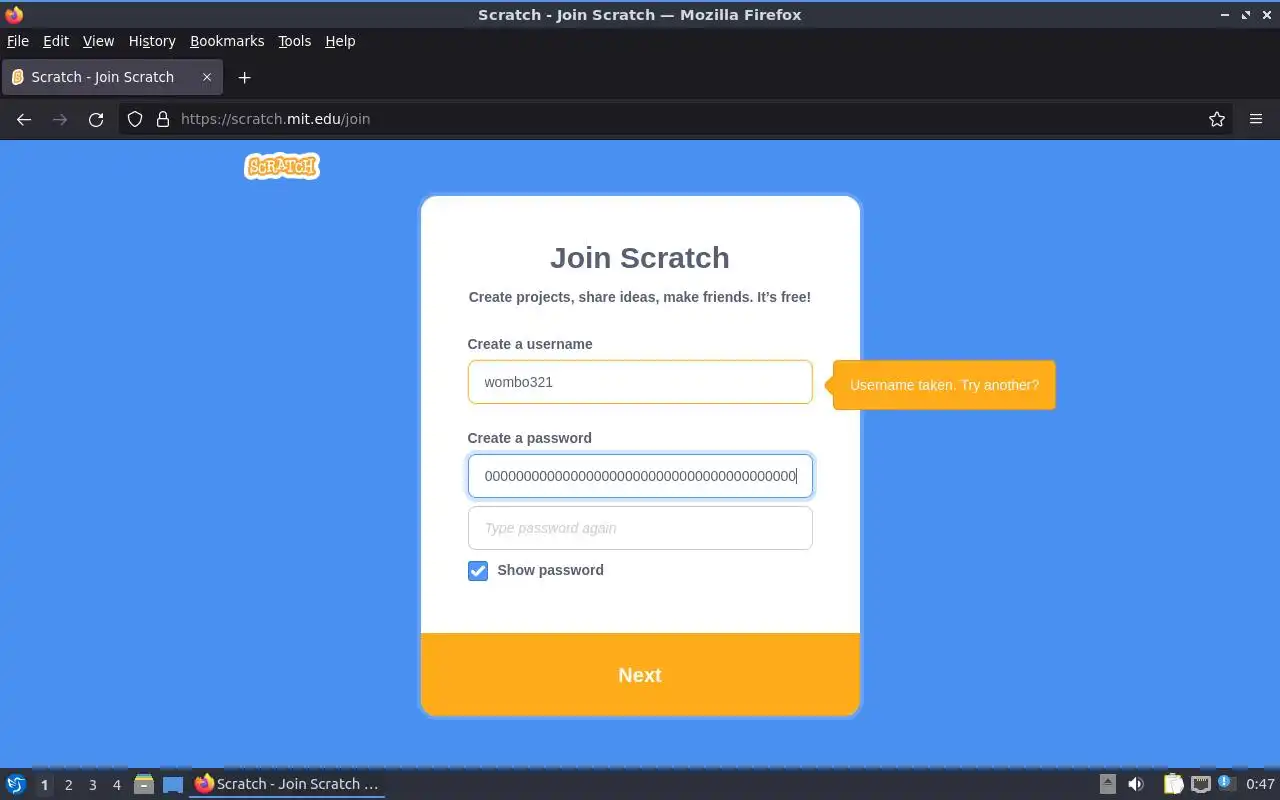The height and width of the screenshot is (800, 1280).
Task: Uncheck the Show password checkbox
Action: [478, 571]
